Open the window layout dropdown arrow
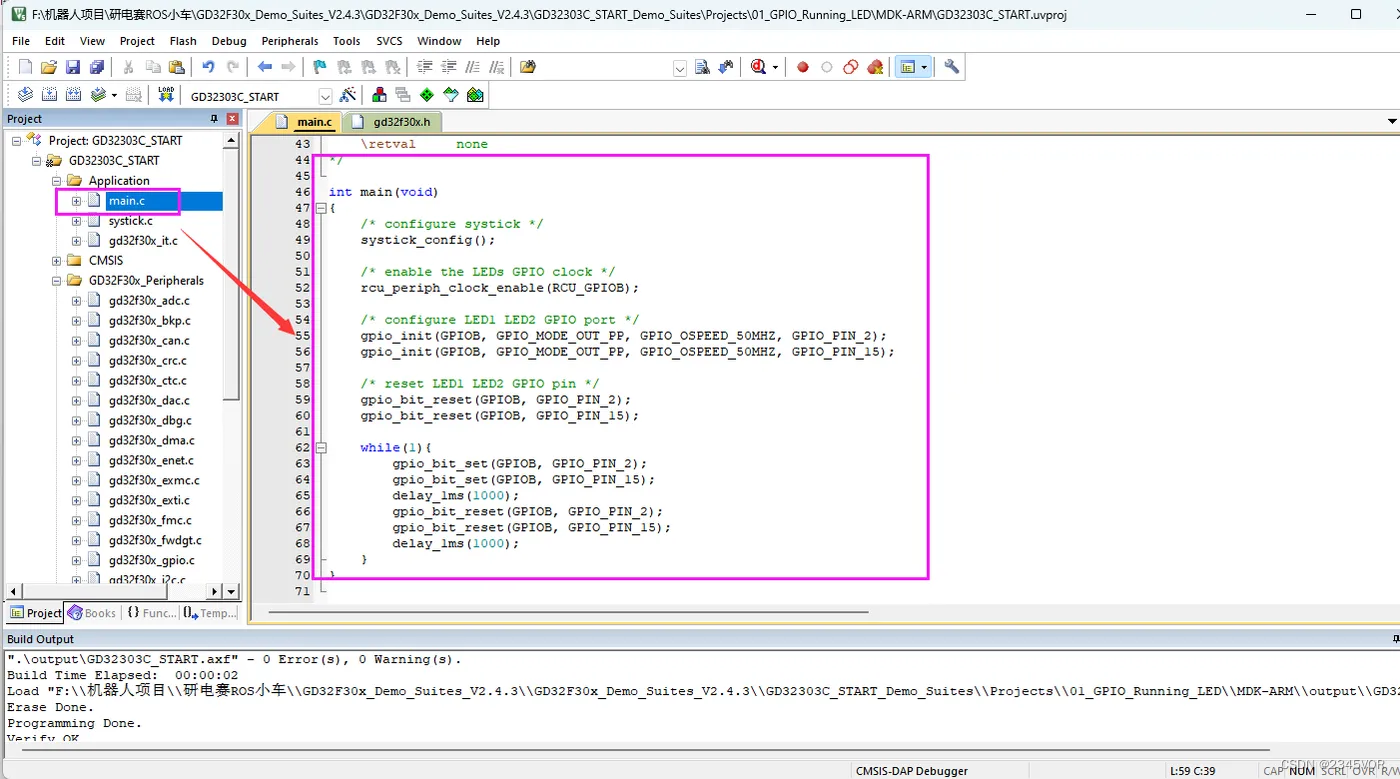 [924, 67]
